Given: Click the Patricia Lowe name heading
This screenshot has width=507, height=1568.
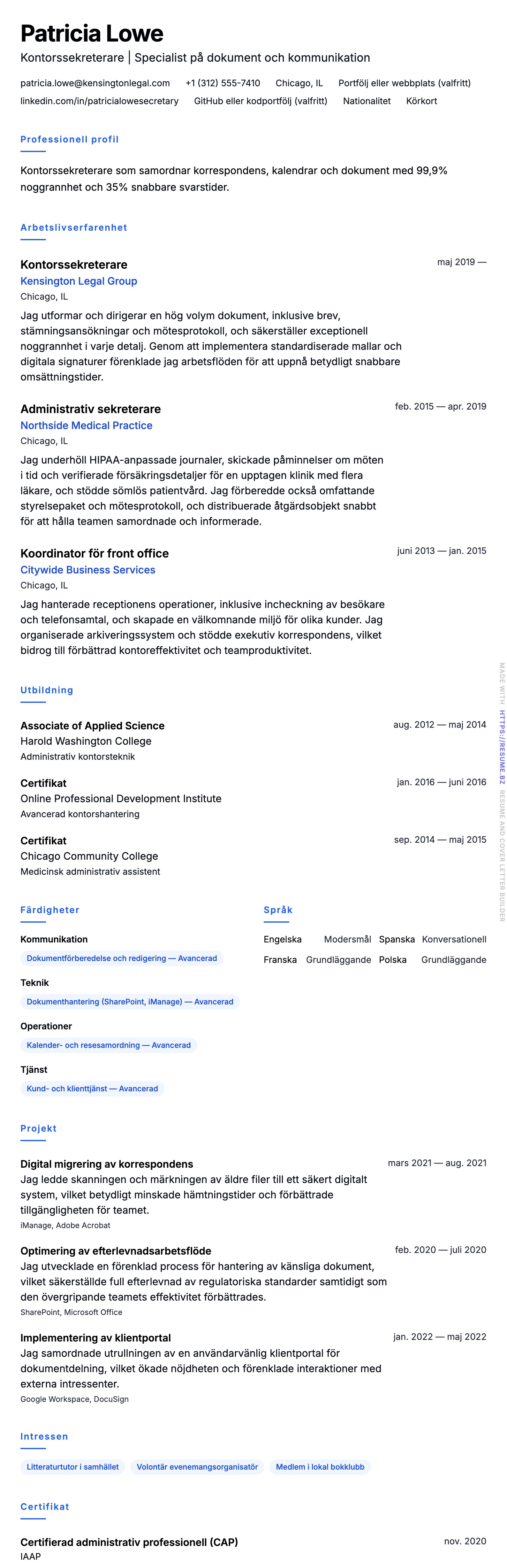Looking at the screenshot, I should [92, 34].
